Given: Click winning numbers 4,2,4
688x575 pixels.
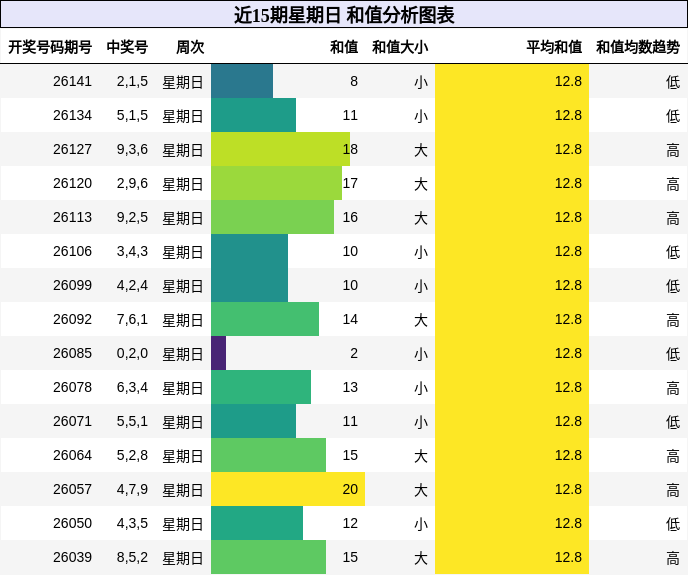Looking at the screenshot, I should tap(132, 285).
